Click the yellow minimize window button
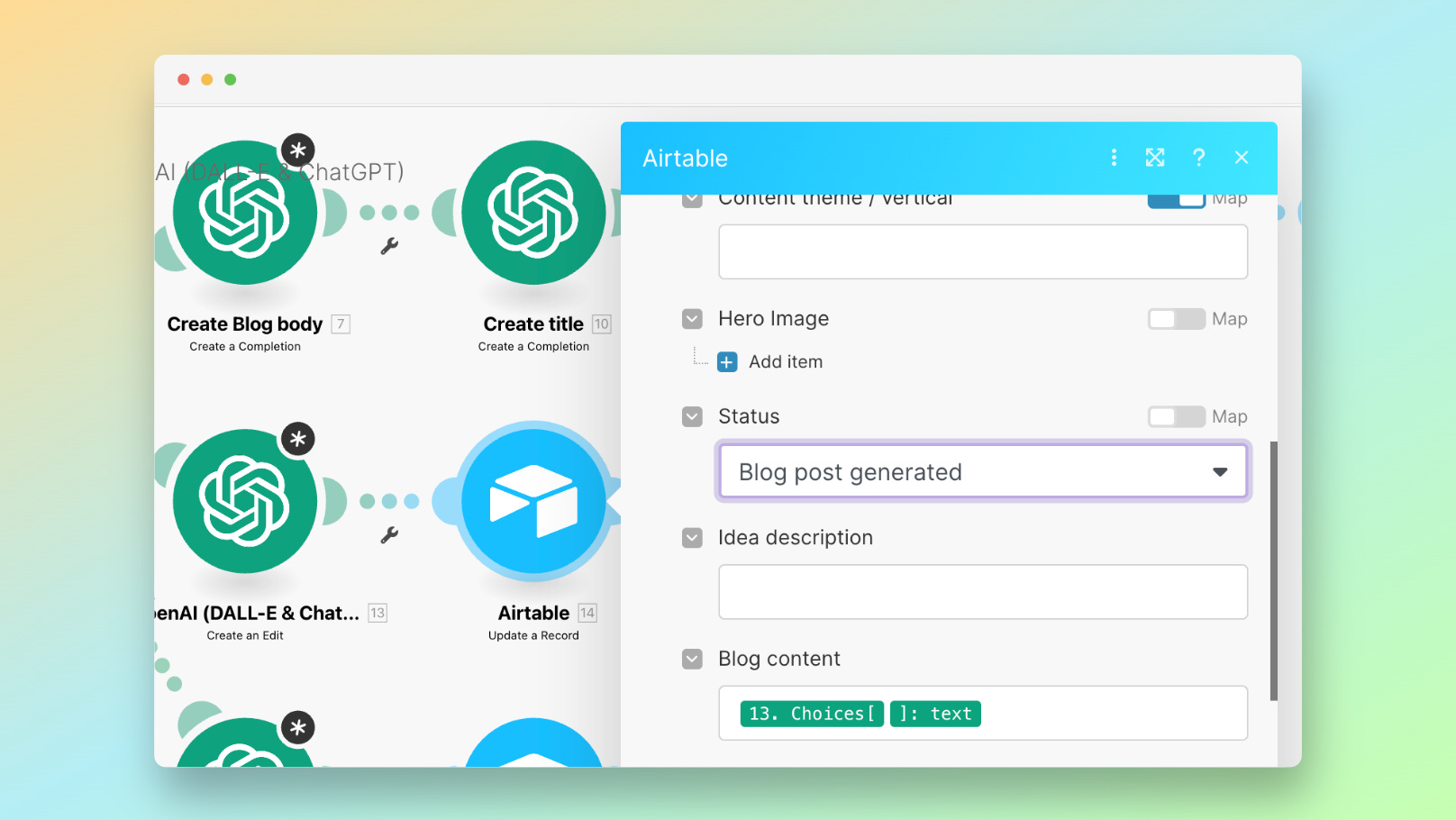 tap(207, 79)
